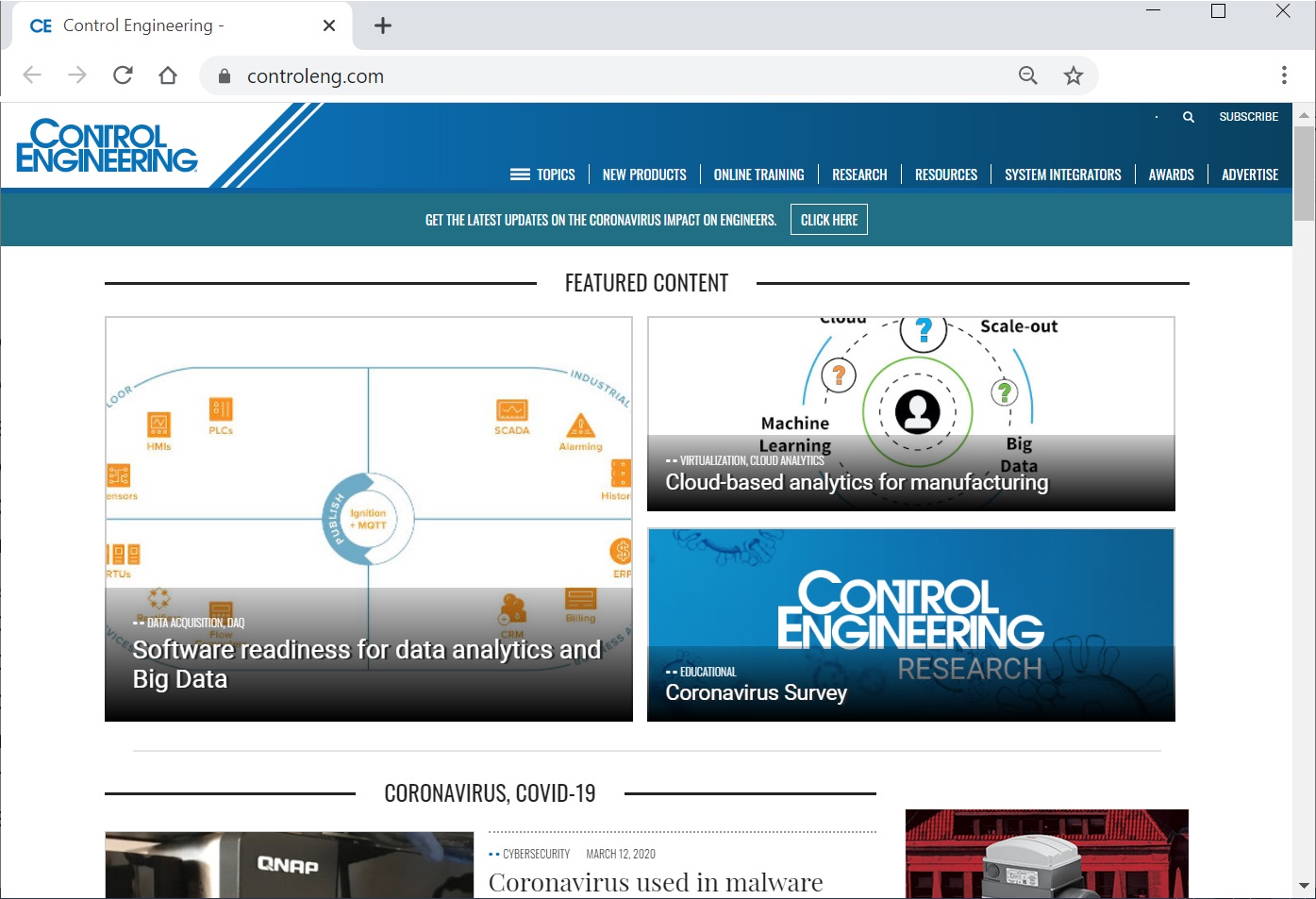Click the coronavirus Click Here button
Image resolution: width=1316 pixels, height=899 pixels.
[829, 220]
